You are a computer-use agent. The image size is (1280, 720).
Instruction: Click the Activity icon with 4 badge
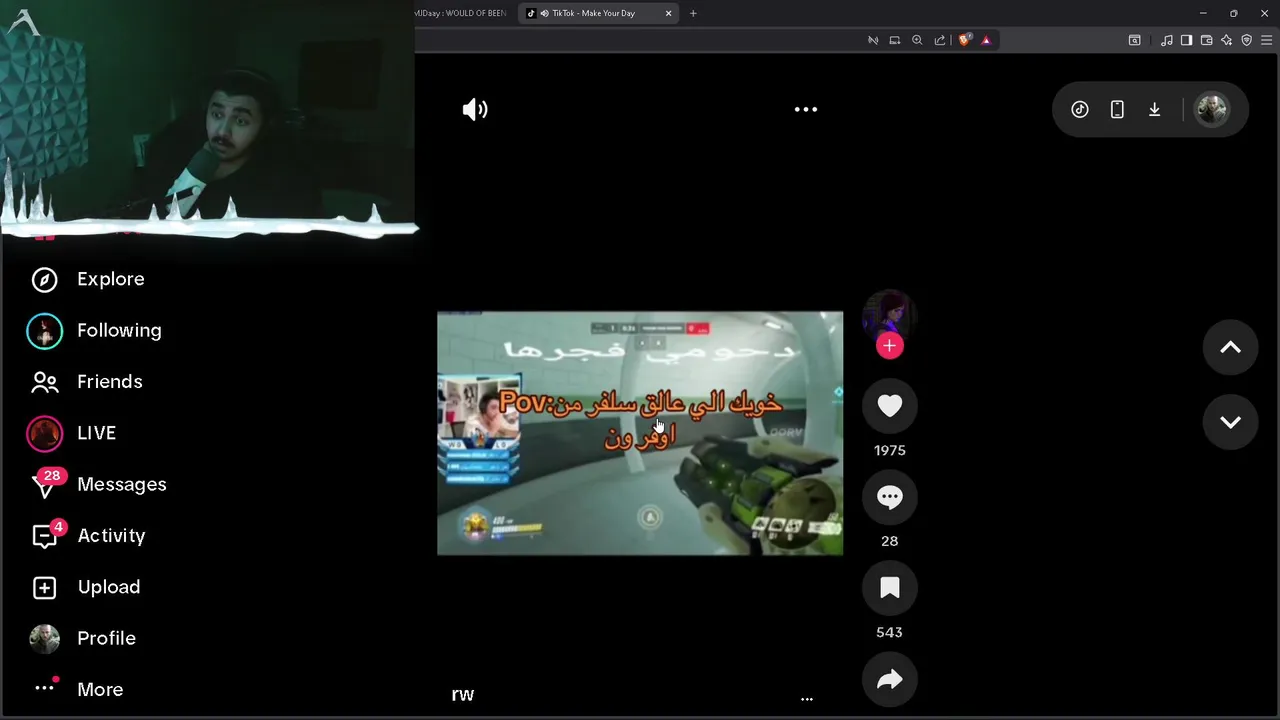pos(47,535)
